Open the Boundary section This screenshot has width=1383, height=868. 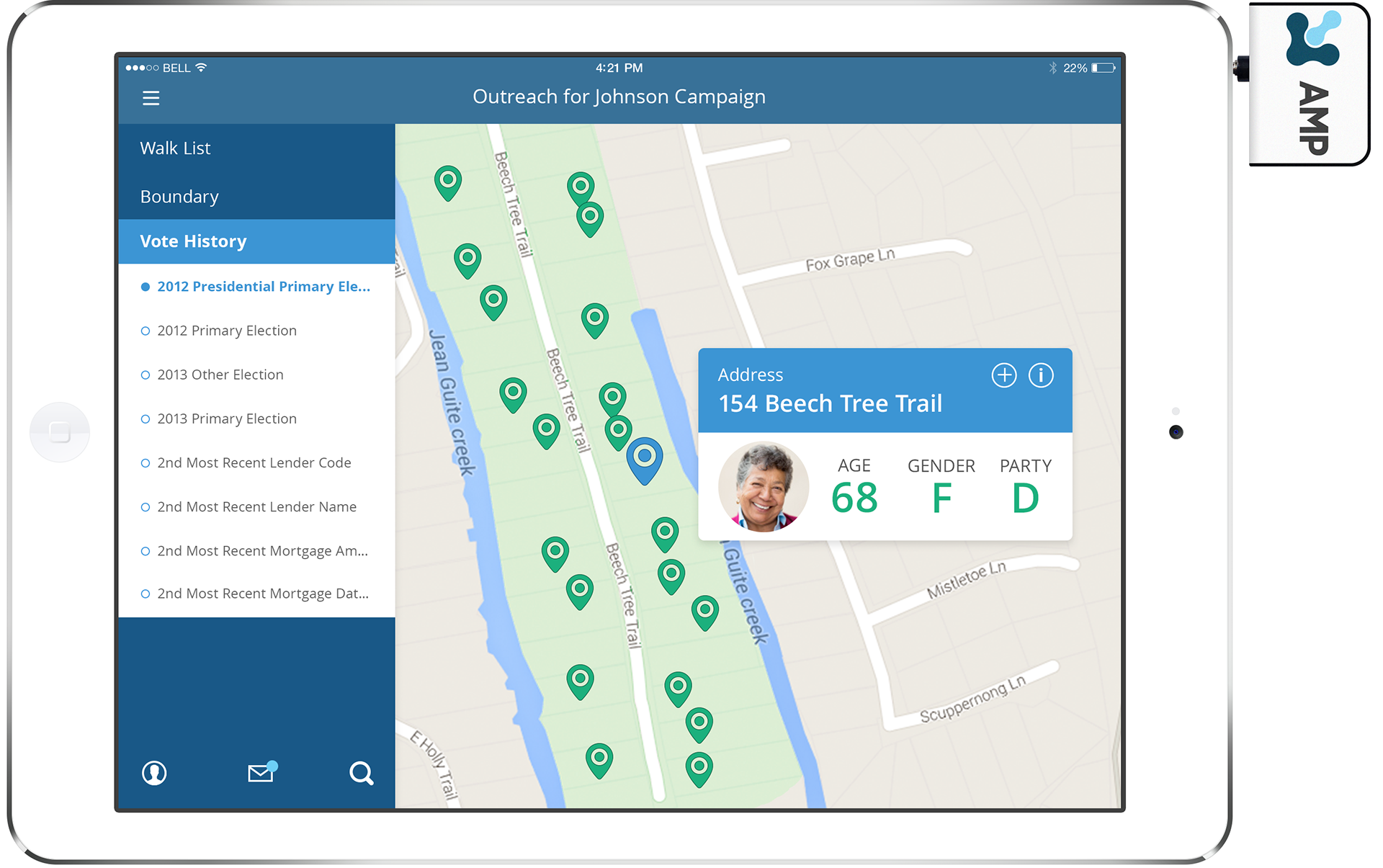256,197
